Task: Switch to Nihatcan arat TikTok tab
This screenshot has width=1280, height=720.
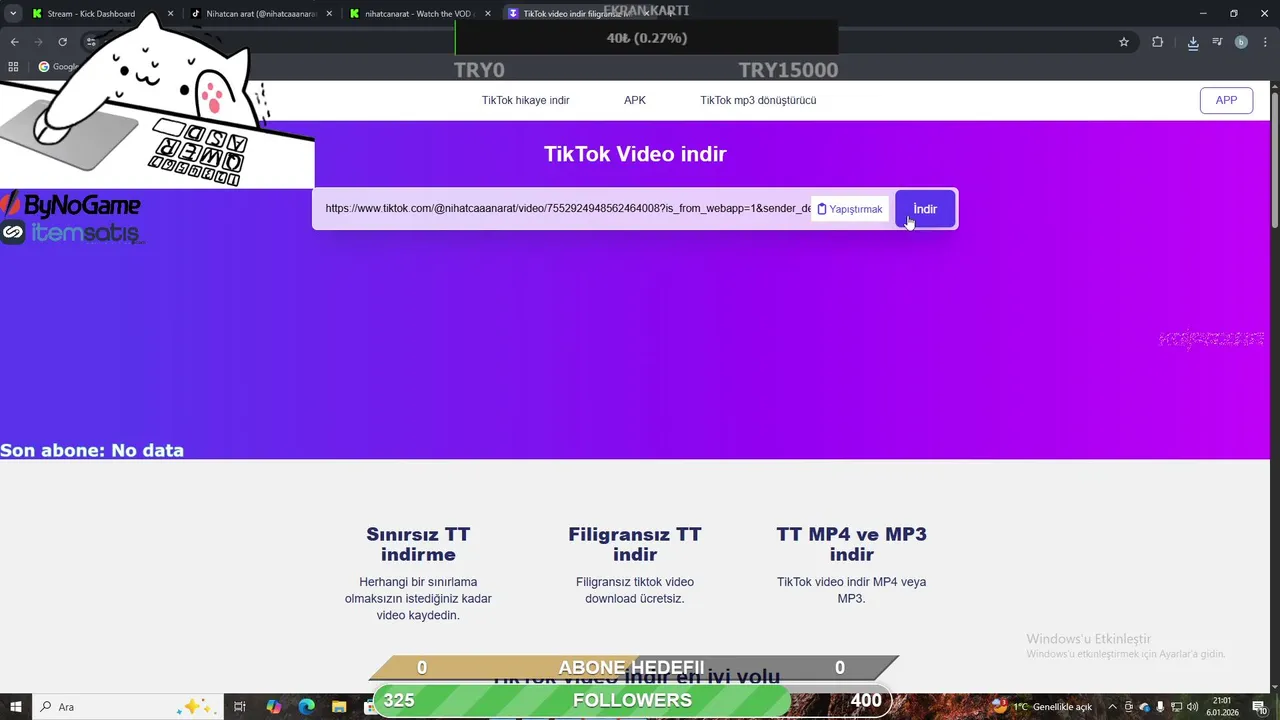Action: 260,14
